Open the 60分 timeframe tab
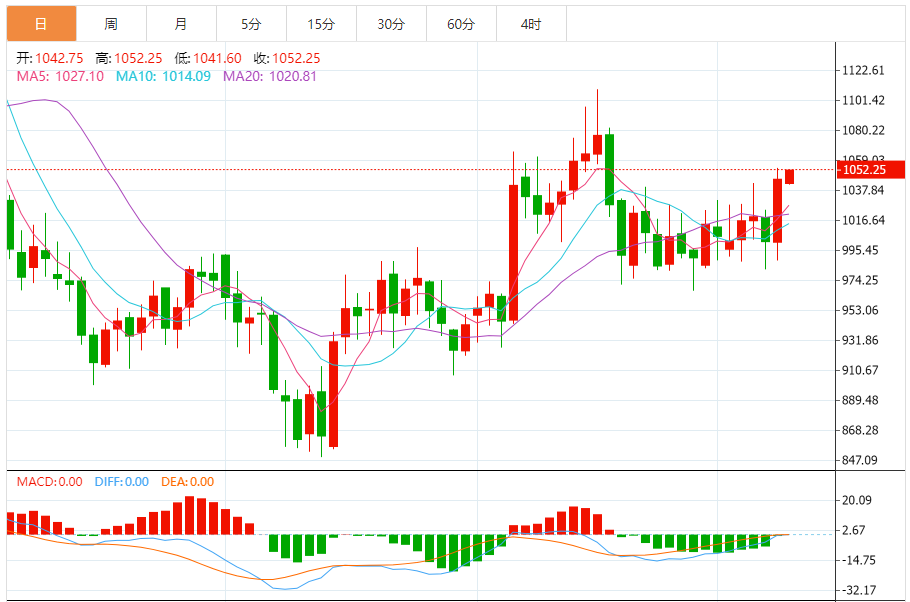 (461, 24)
